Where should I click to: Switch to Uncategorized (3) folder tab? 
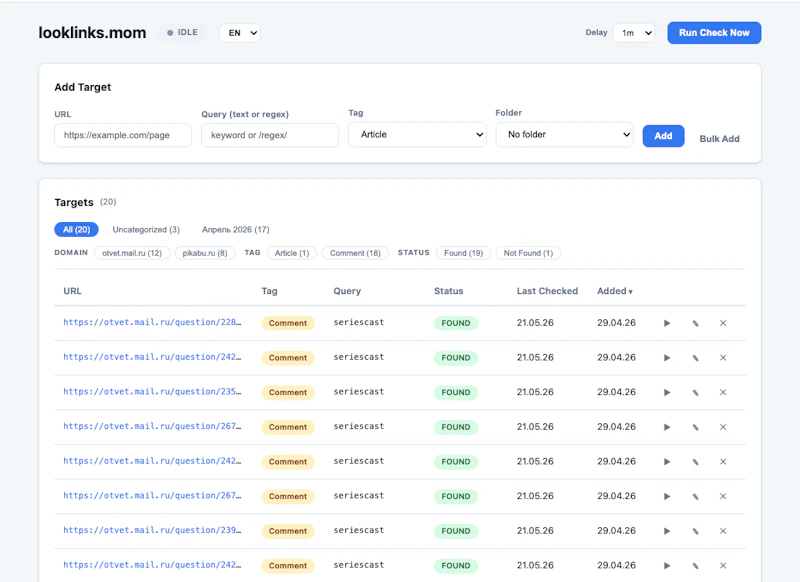click(x=146, y=230)
